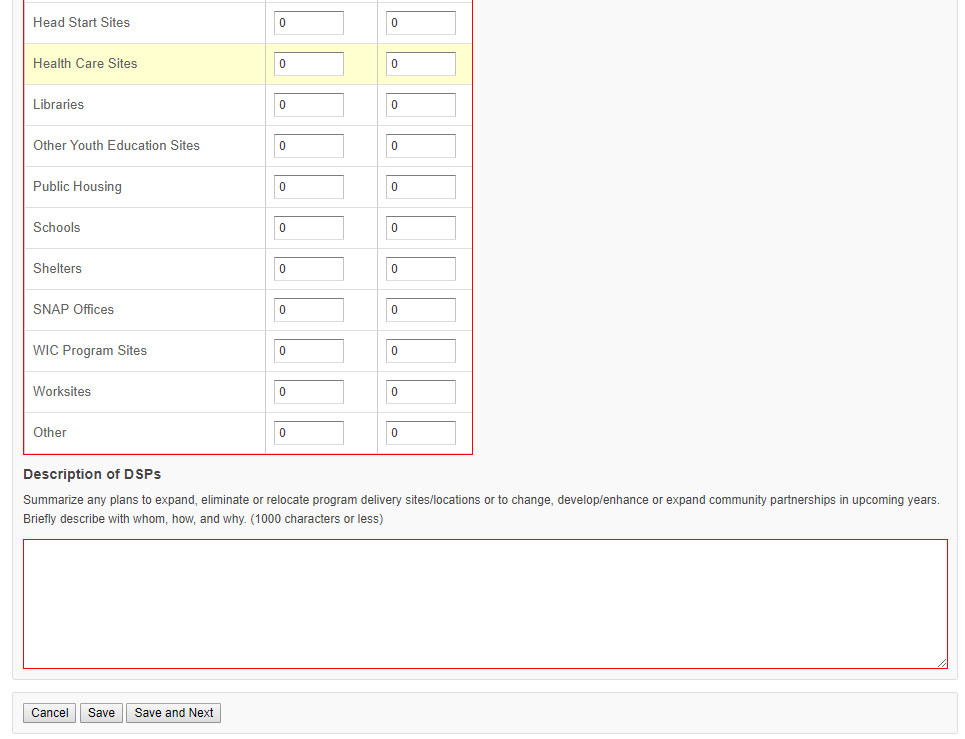The width and height of the screenshot is (965, 739).
Task: Select second Other Youth Education Sites field
Action: coord(421,146)
